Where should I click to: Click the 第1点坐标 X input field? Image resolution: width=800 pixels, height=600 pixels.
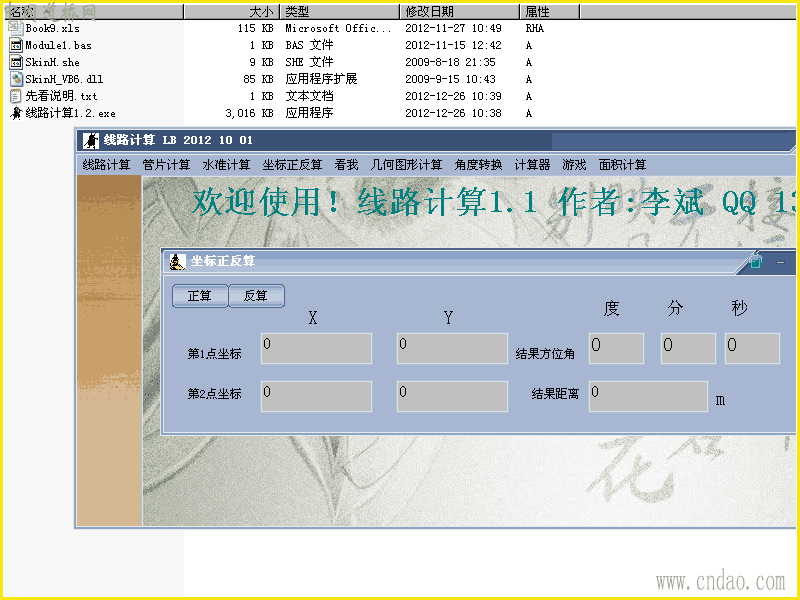316,348
